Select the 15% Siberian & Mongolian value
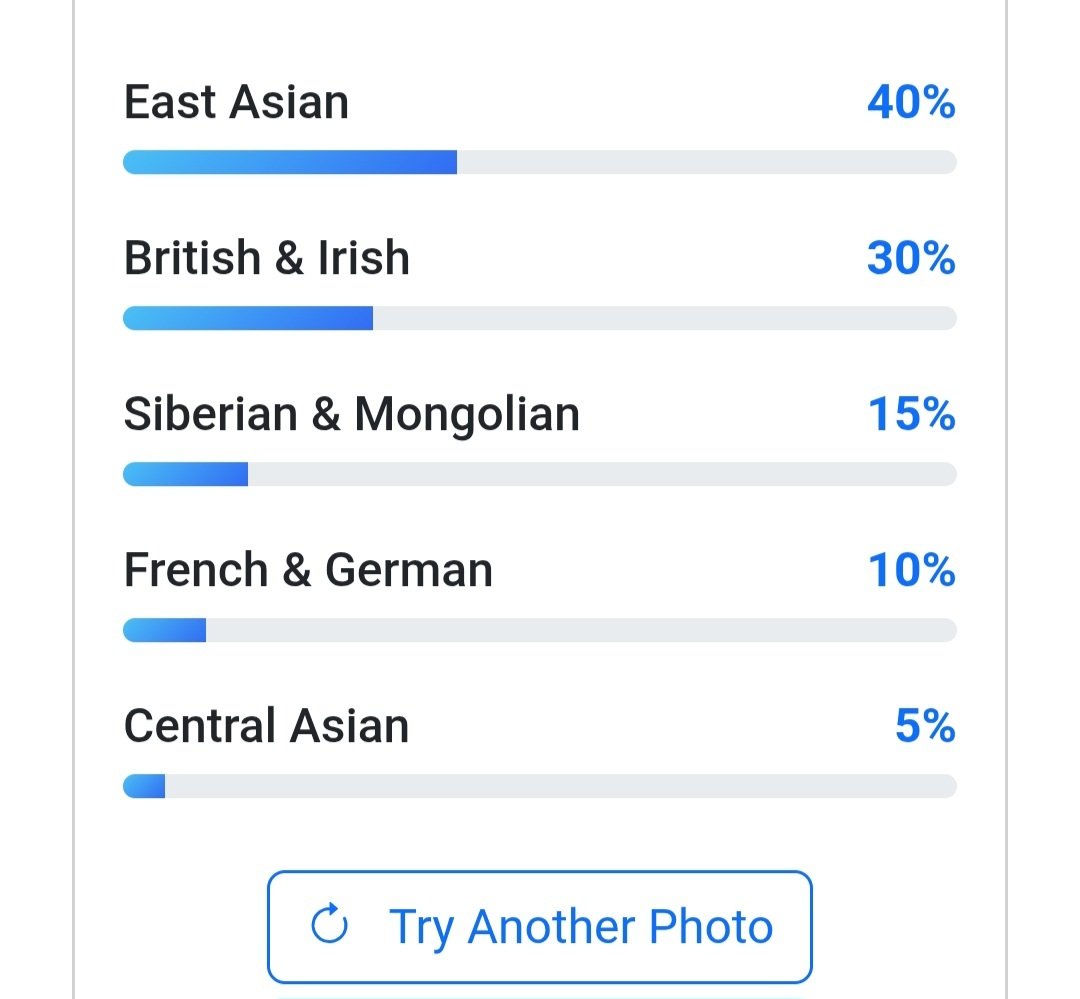This screenshot has width=1080, height=999. point(911,414)
